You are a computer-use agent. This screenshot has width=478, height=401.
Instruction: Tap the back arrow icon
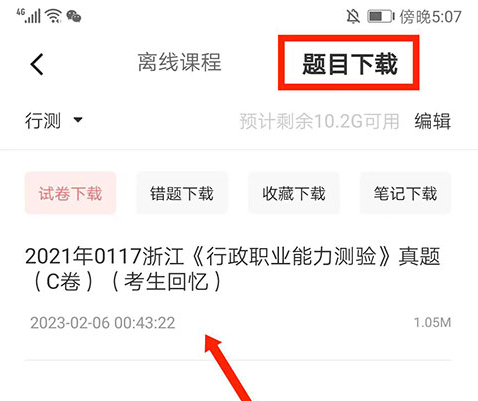[x=37, y=64]
